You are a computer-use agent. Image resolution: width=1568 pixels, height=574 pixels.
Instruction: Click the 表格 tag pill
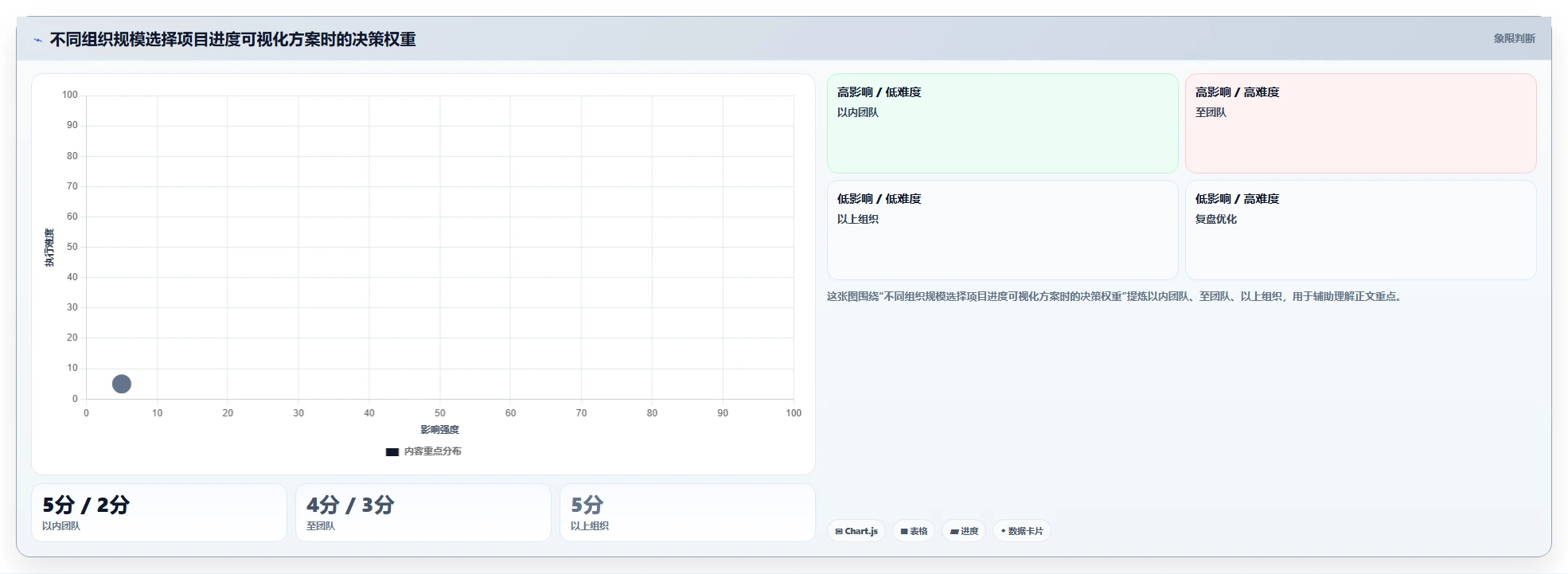coord(914,531)
